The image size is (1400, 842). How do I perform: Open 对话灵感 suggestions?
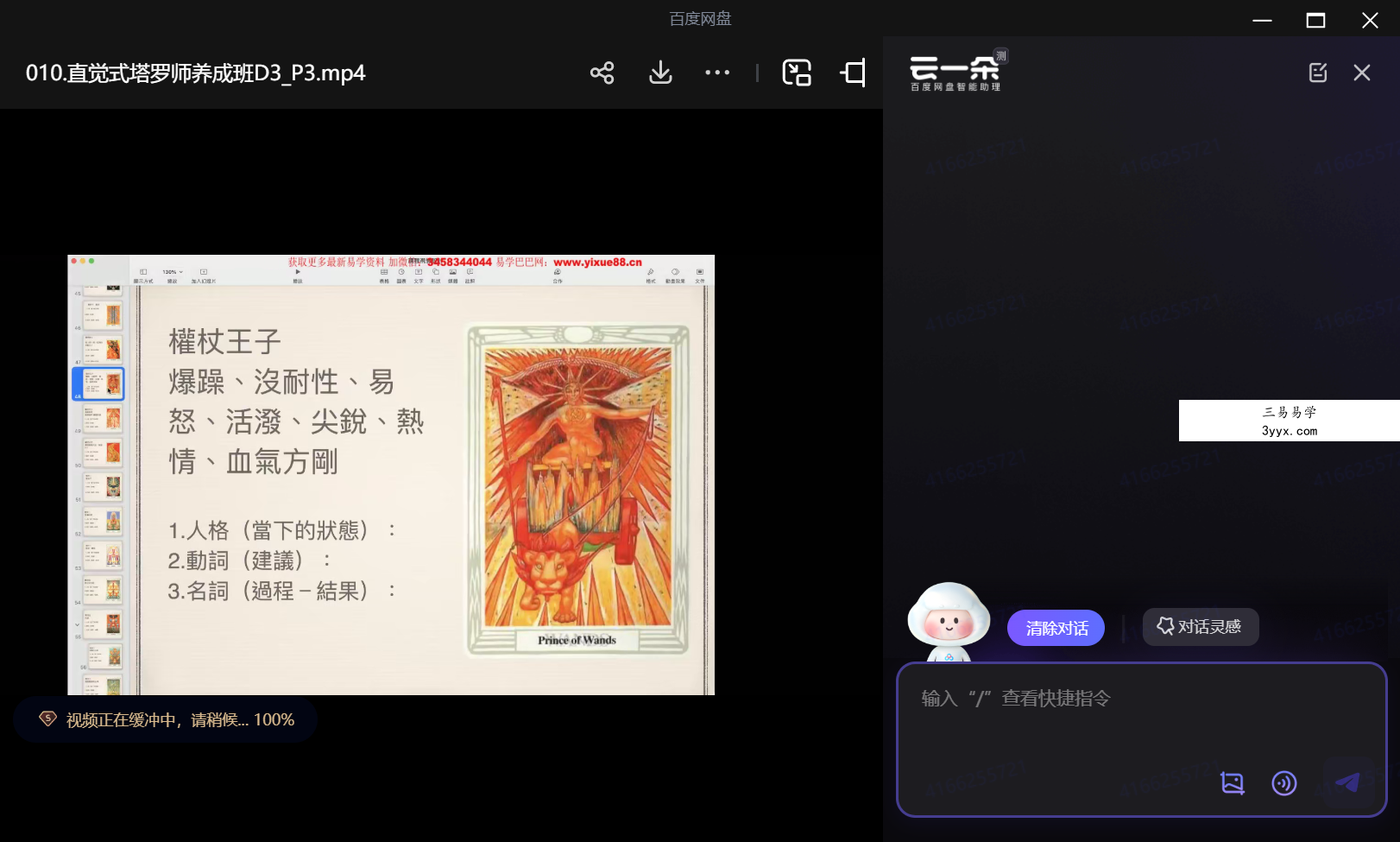(x=1201, y=627)
